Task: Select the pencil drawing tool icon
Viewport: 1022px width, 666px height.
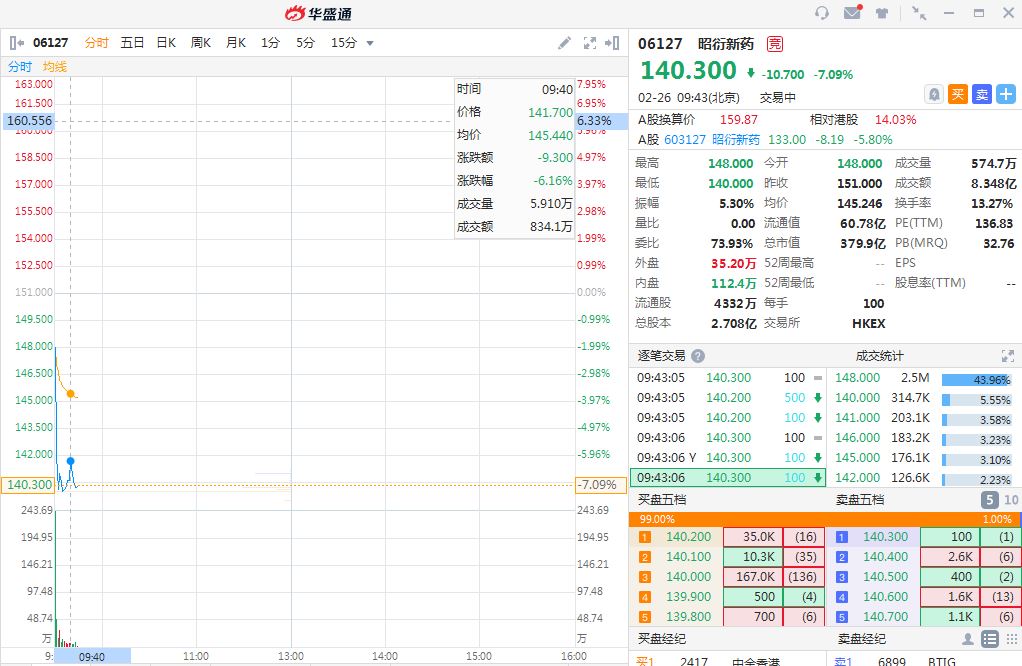Action: pyautogui.click(x=564, y=43)
